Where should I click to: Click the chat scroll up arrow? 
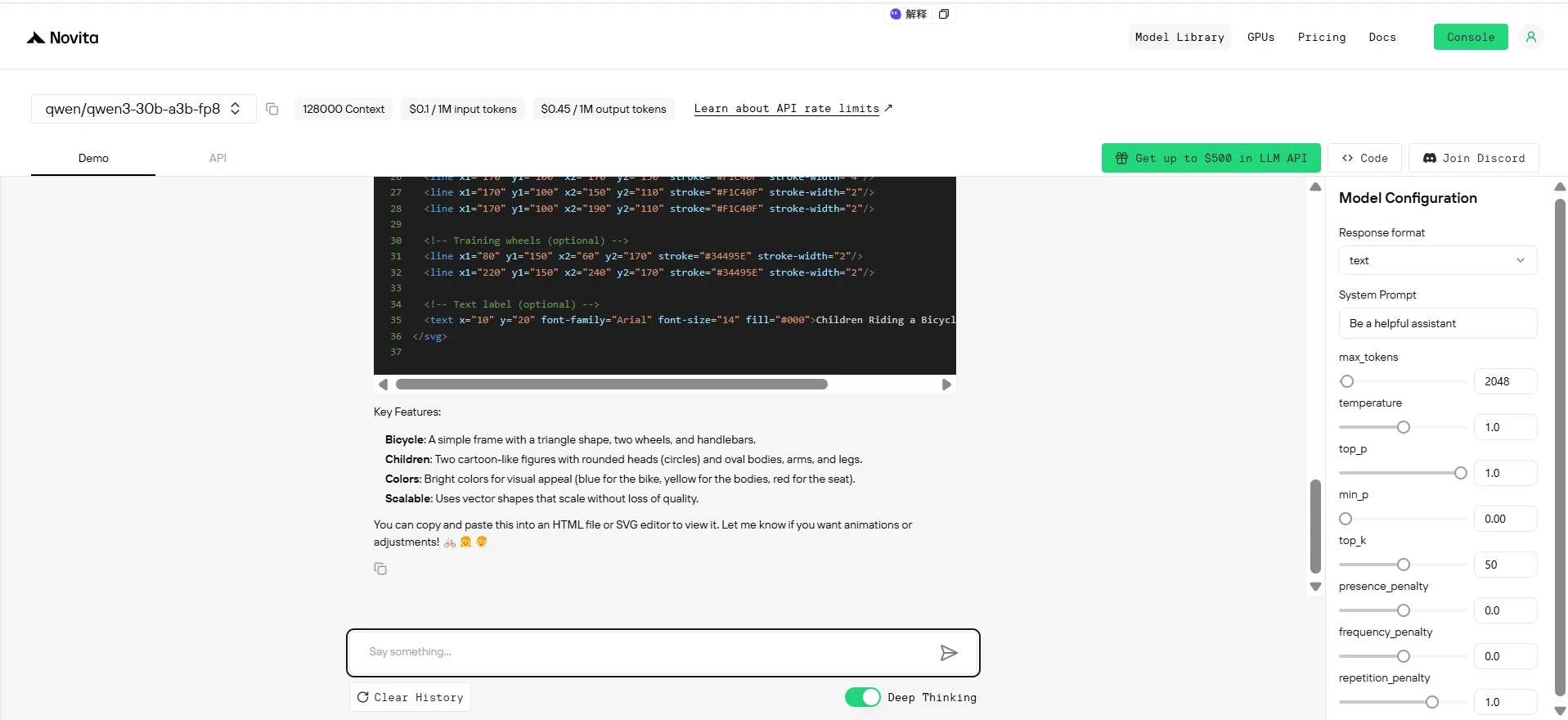click(x=1315, y=187)
